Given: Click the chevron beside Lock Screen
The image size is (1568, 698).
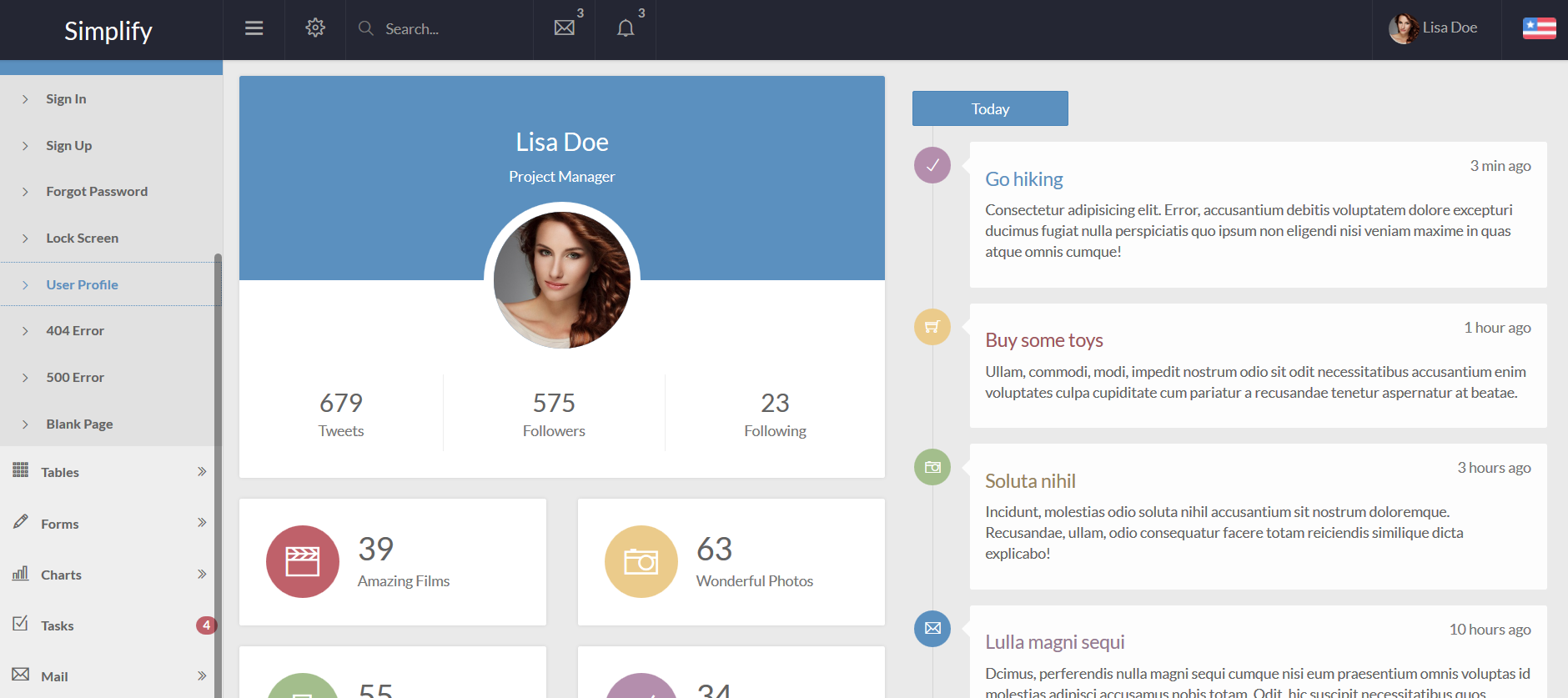Looking at the screenshot, I should (25, 239).
